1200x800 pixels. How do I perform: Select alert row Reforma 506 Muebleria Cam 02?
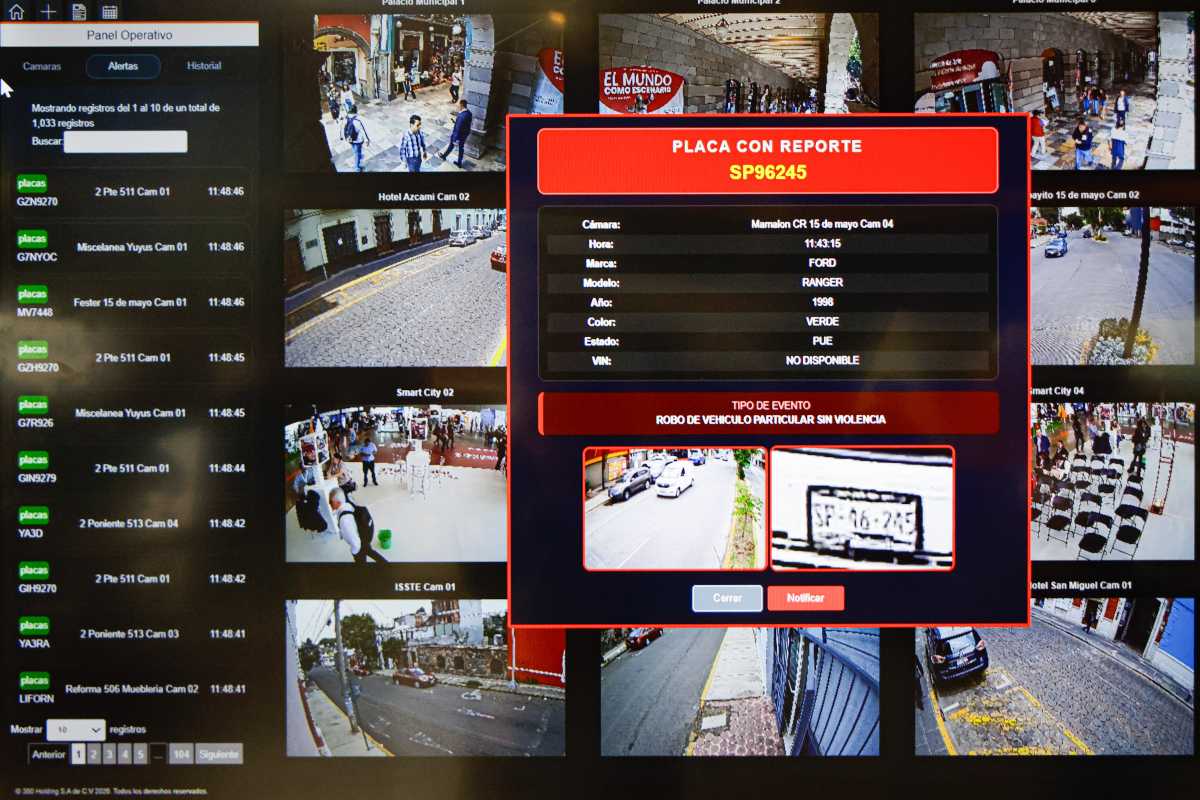pyautogui.click(x=130, y=689)
